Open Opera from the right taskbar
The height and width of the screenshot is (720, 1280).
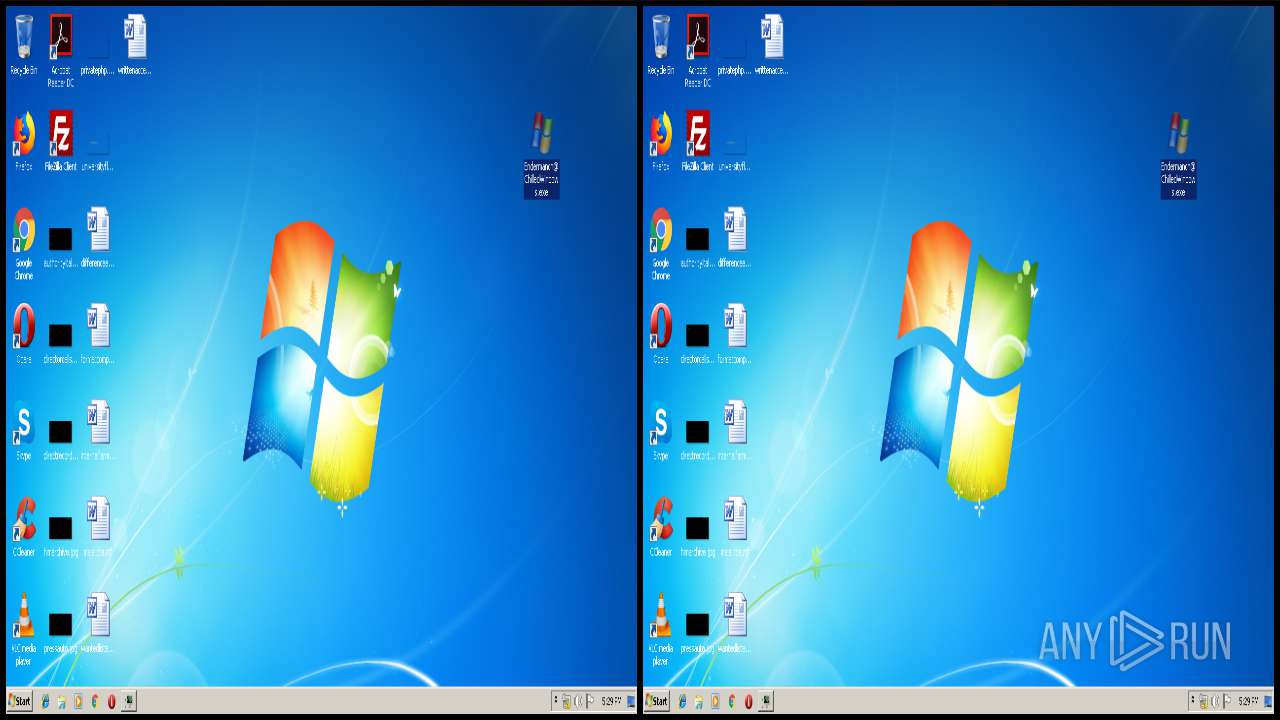[x=748, y=701]
